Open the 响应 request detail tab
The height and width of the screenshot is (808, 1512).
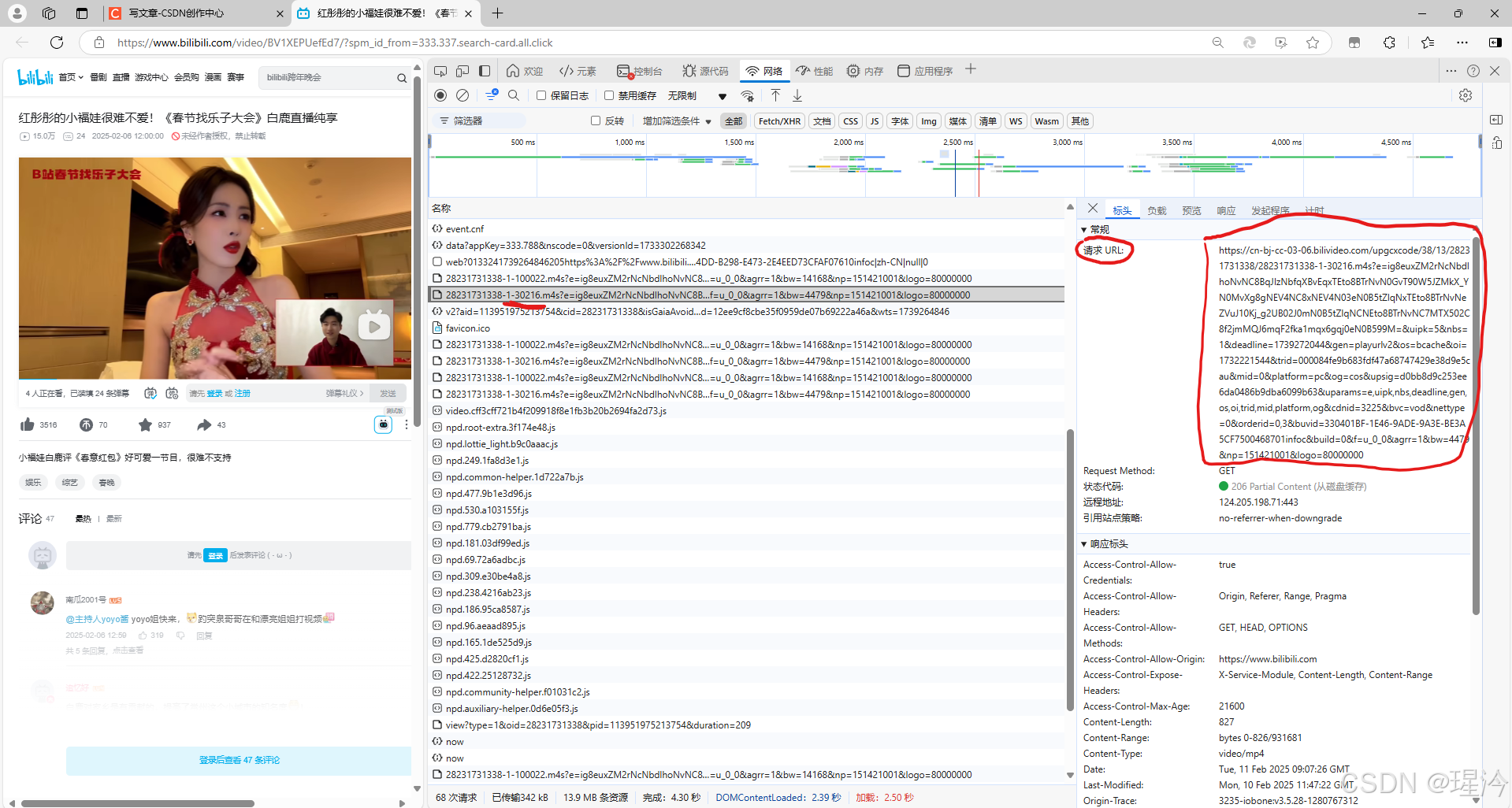pos(1226,211)
